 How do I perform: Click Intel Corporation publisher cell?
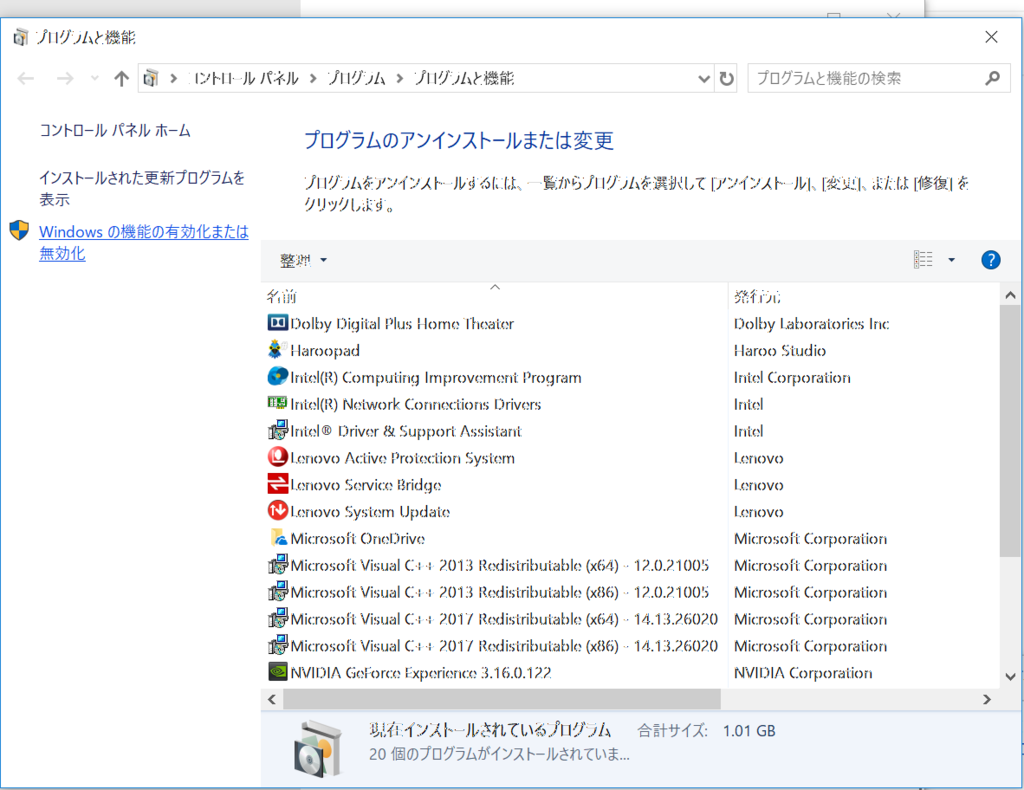coord(792,377)
